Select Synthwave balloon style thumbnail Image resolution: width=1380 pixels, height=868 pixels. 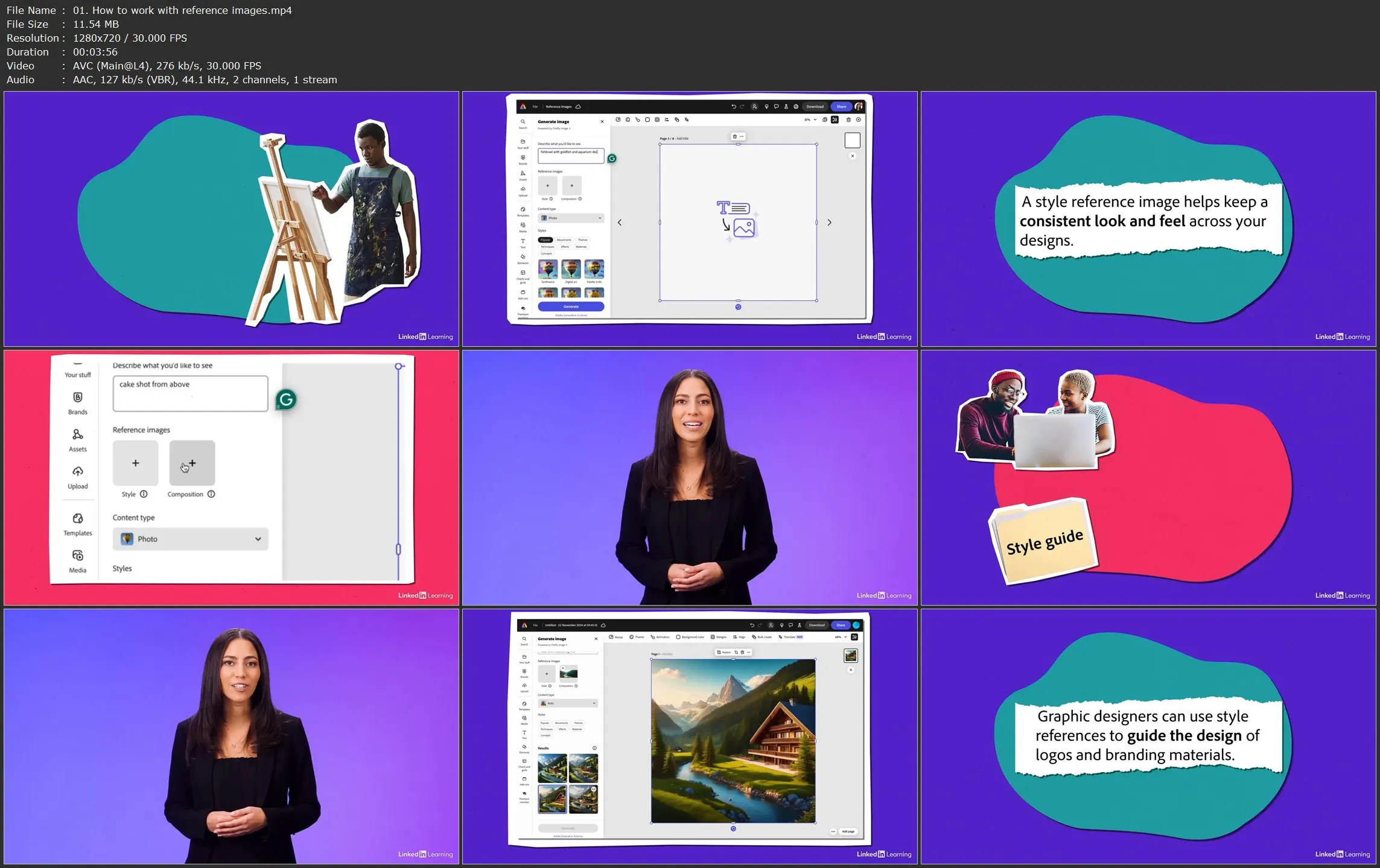547,269
